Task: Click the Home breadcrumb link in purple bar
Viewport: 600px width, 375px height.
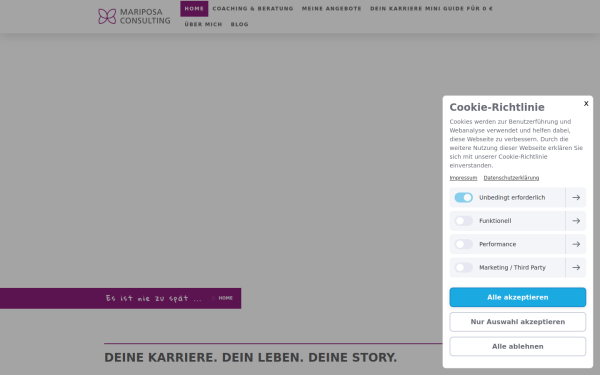Action: click(x=225, y=298)
